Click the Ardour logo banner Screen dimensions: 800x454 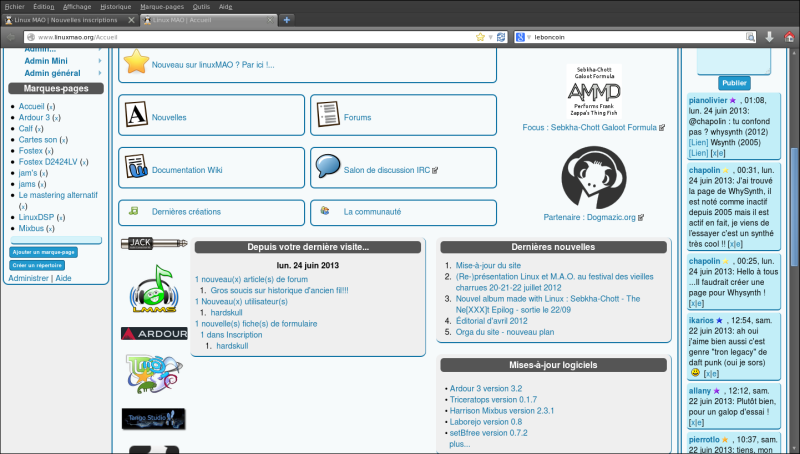[x=154, y=334]
